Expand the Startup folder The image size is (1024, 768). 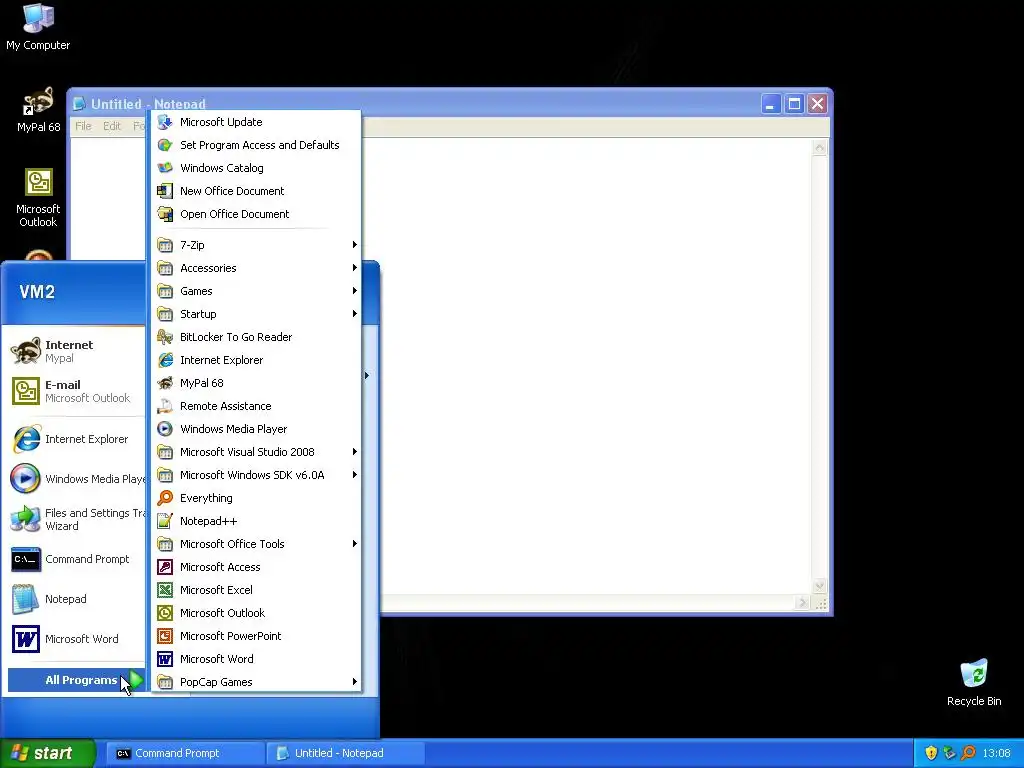pyautogui.click(x=256, y=314)
